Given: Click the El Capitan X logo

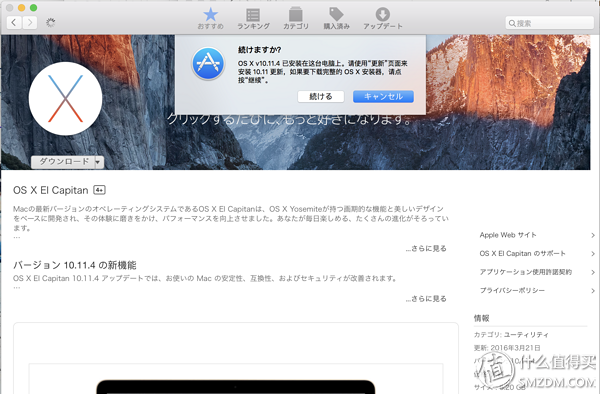Looking at the screenshot, I should click(x=65, y=99).
